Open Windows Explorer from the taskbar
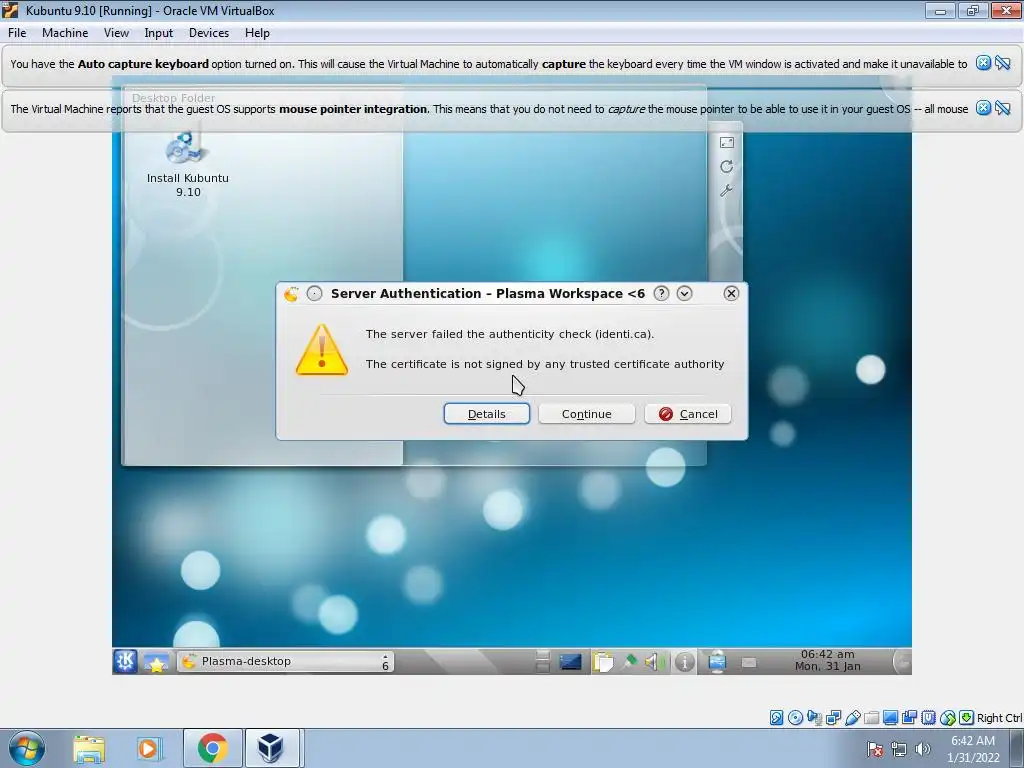Viewport: 1024px width, 768px height. [89, 748]
